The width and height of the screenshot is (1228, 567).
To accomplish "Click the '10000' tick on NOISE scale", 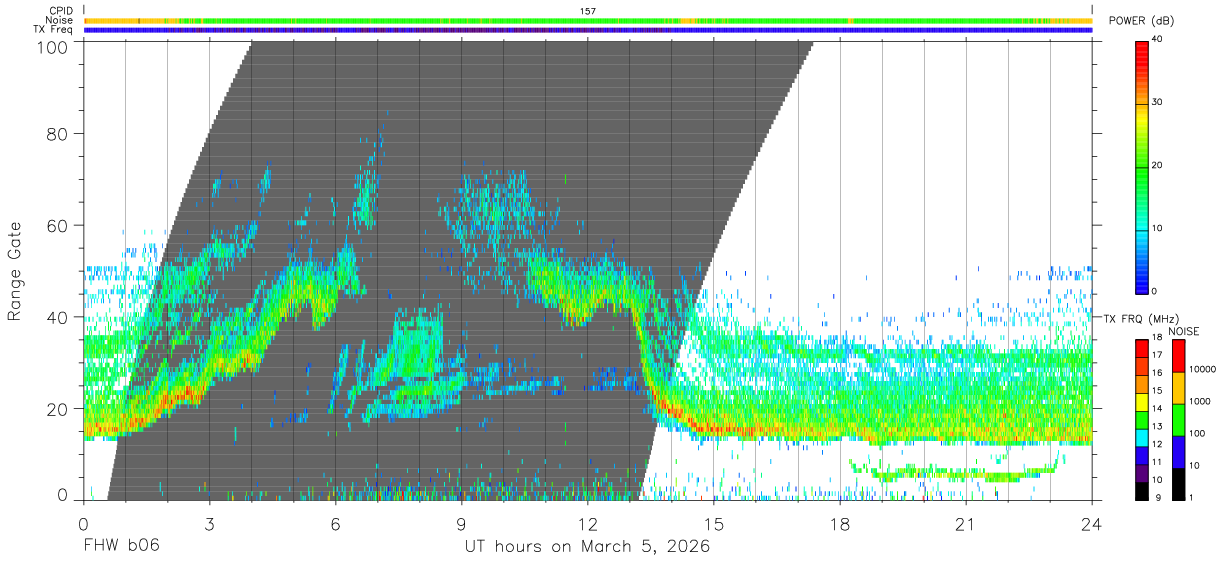I will point(1203,370).
